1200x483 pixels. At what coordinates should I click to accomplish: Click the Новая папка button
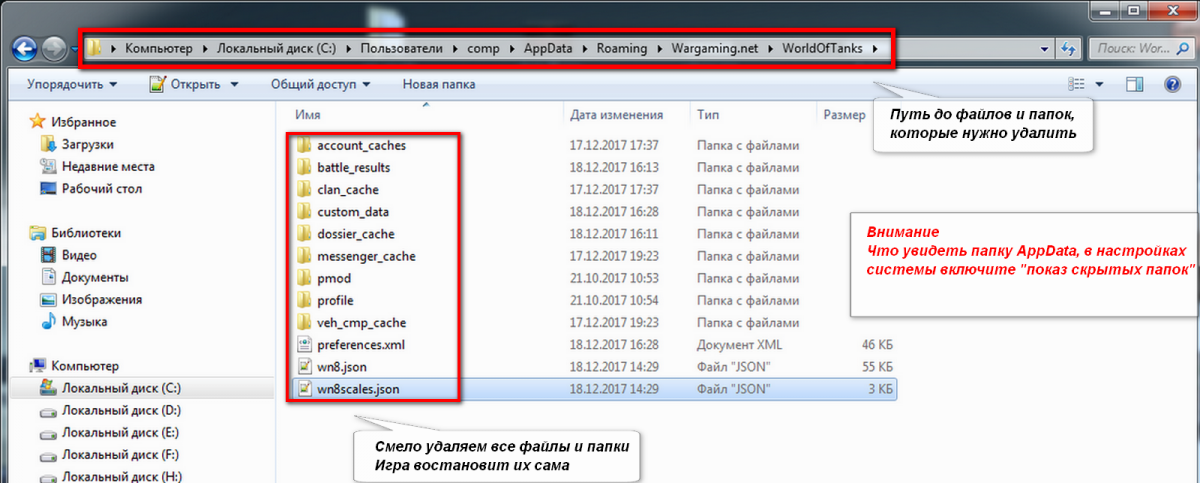(438, 85)
